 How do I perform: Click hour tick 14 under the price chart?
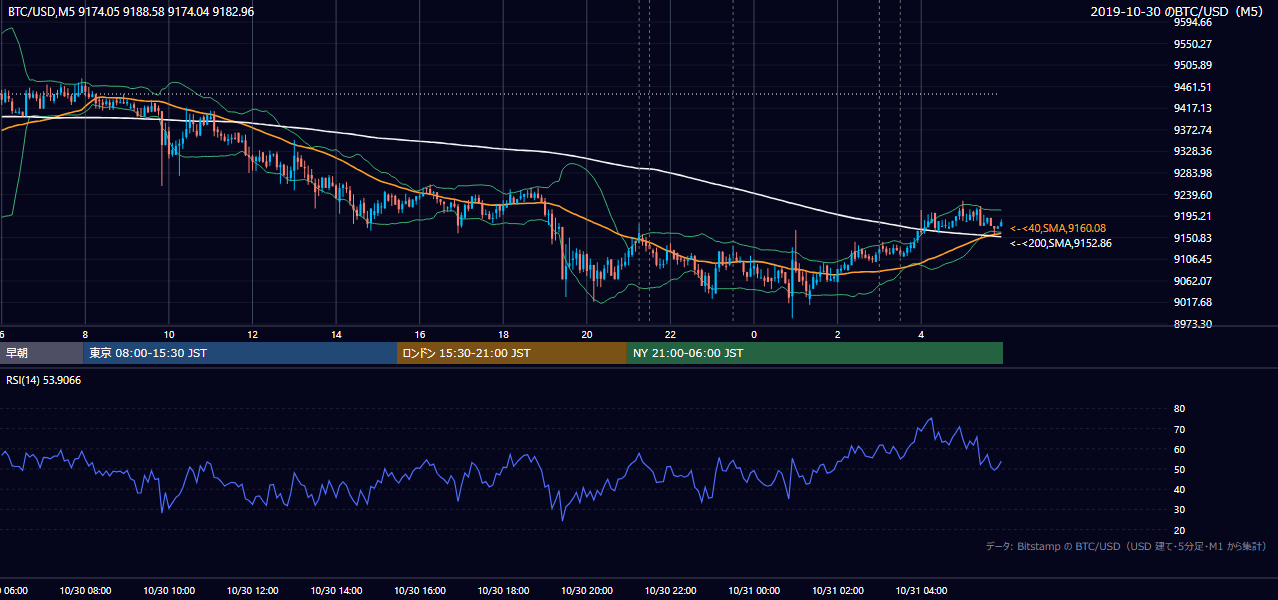336,334
